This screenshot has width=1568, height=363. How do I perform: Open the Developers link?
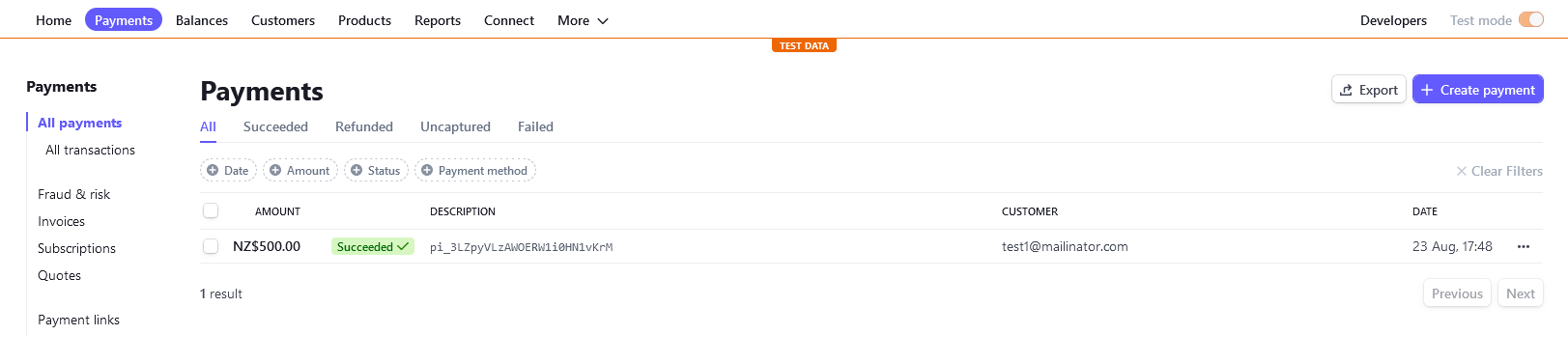tap(1393, 20)
